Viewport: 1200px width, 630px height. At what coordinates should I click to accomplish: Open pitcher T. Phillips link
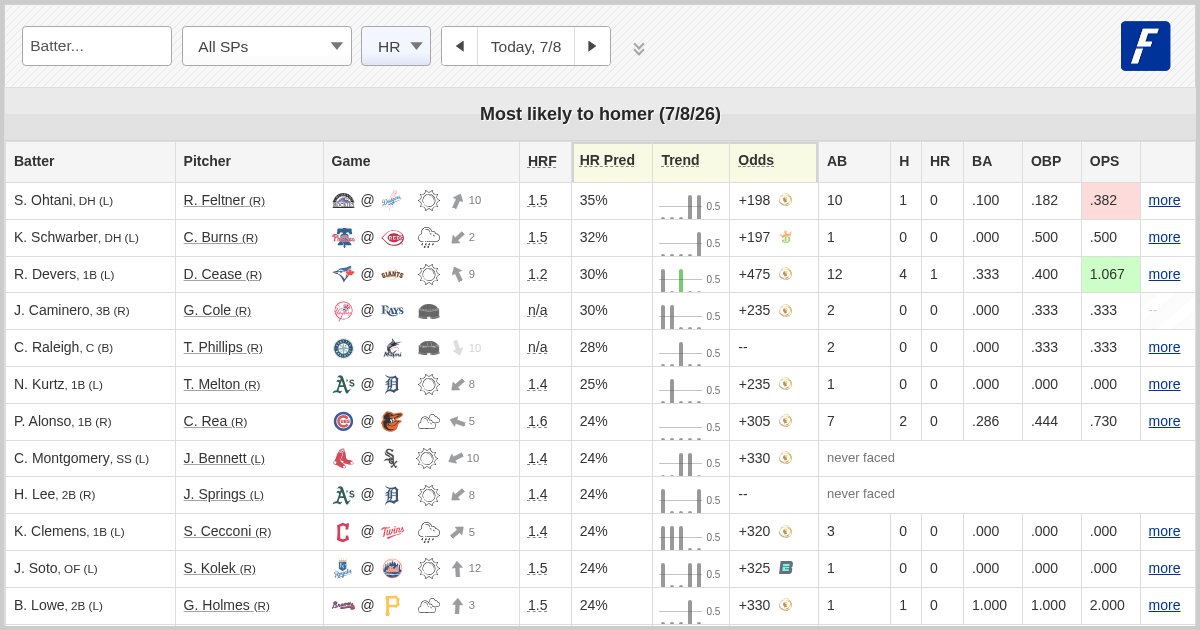point(223,347)
